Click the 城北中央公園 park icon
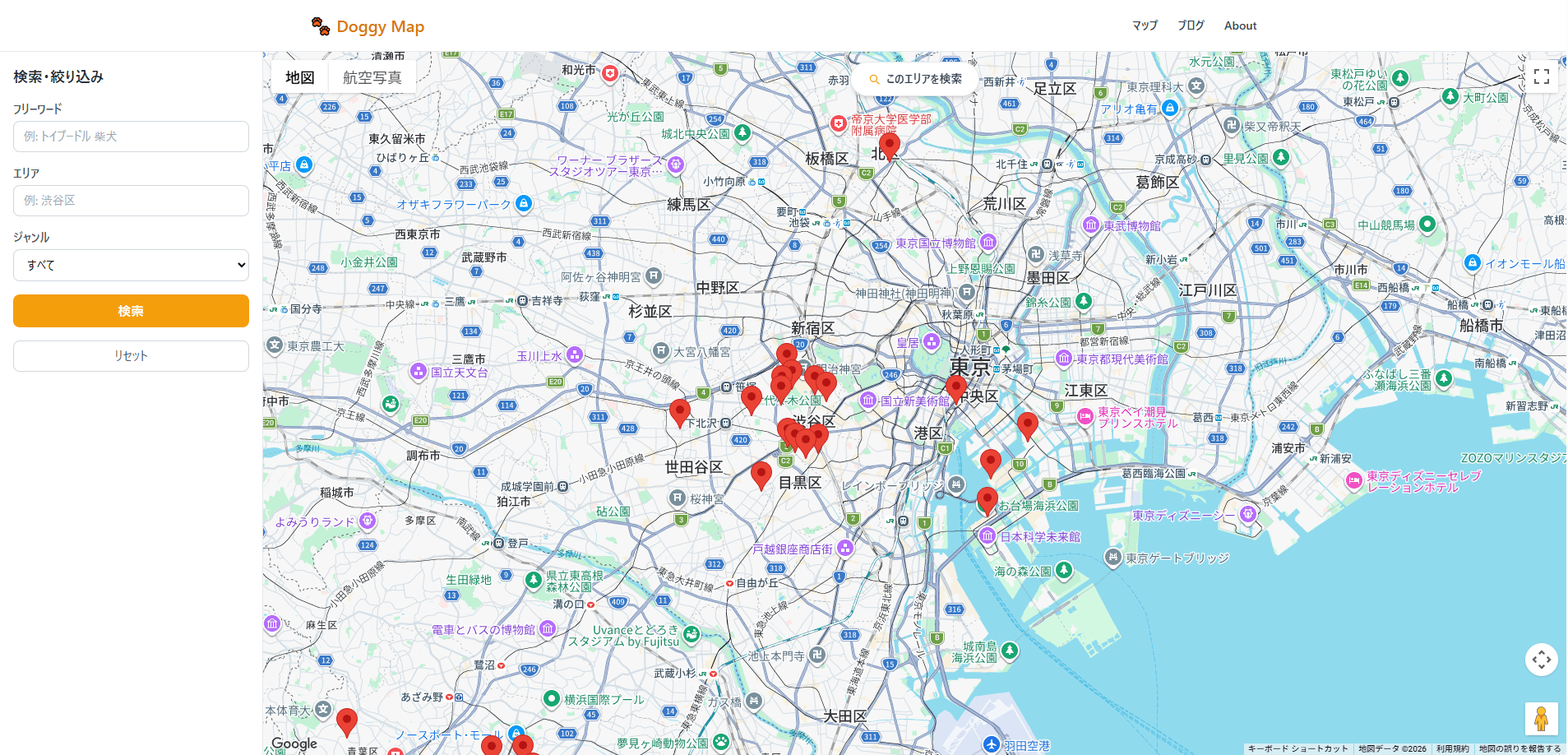 pos(742,132)
